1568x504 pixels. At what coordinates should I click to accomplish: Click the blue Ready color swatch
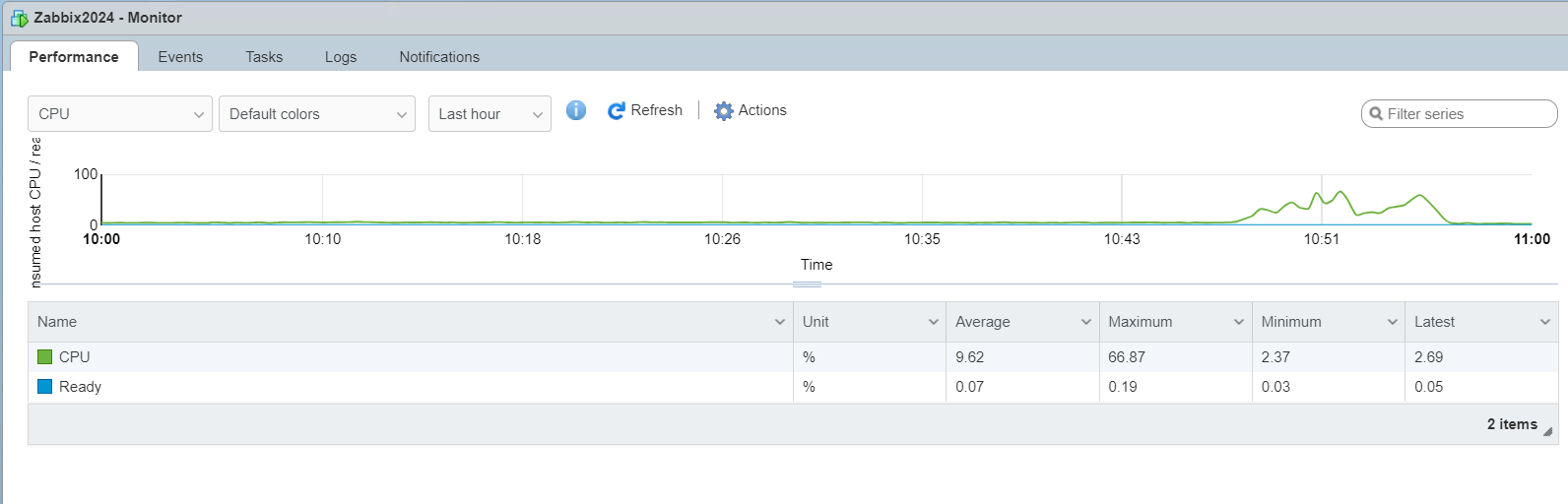(x=44, y=386)
